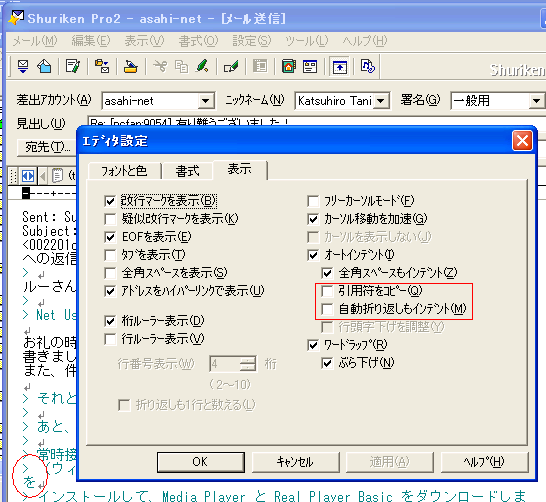Open the 署名 一般用 dropdown

(x=536, y=101)
